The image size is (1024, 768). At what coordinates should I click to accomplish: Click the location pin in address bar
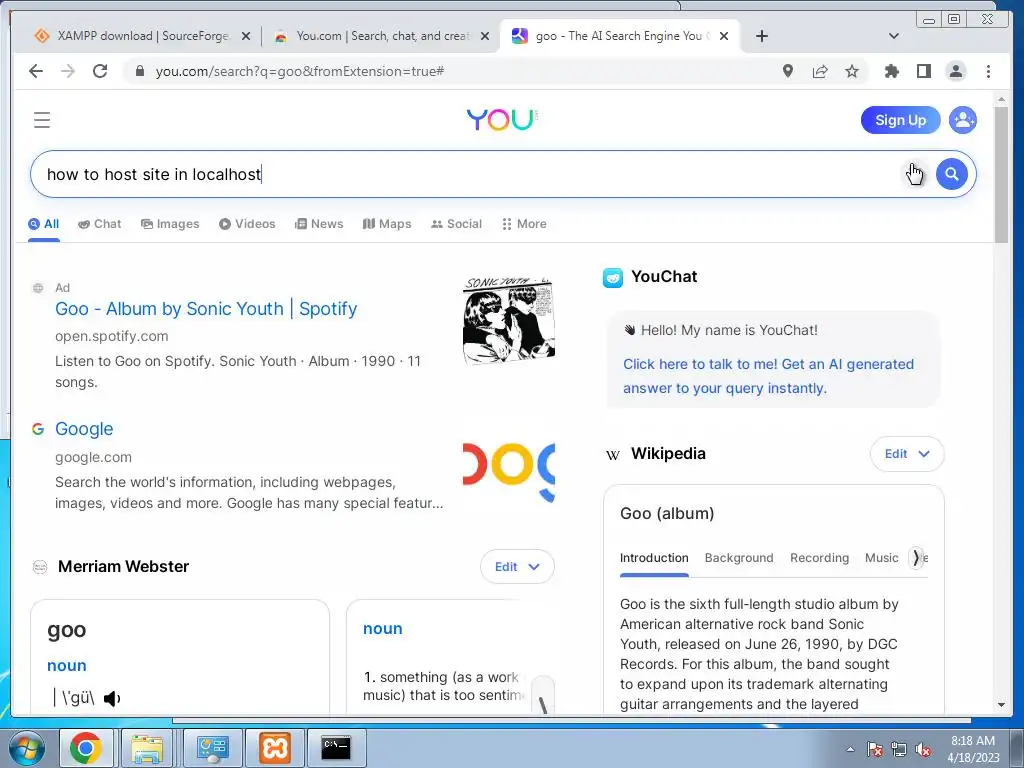coord(788,71)
